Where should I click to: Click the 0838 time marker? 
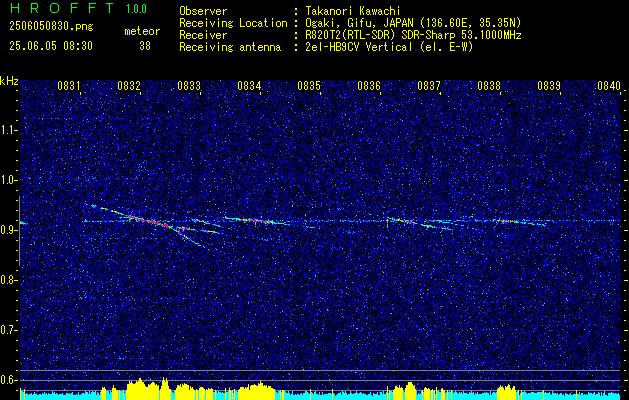[489, 86]
